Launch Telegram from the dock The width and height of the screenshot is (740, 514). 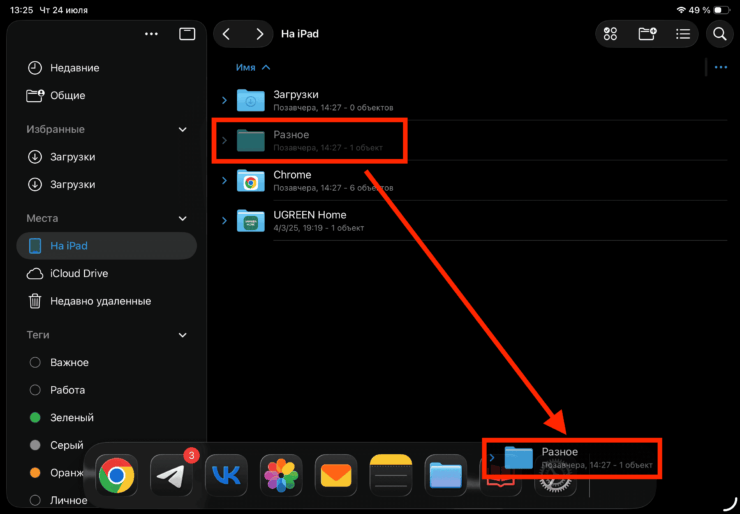tap(172, 476)
